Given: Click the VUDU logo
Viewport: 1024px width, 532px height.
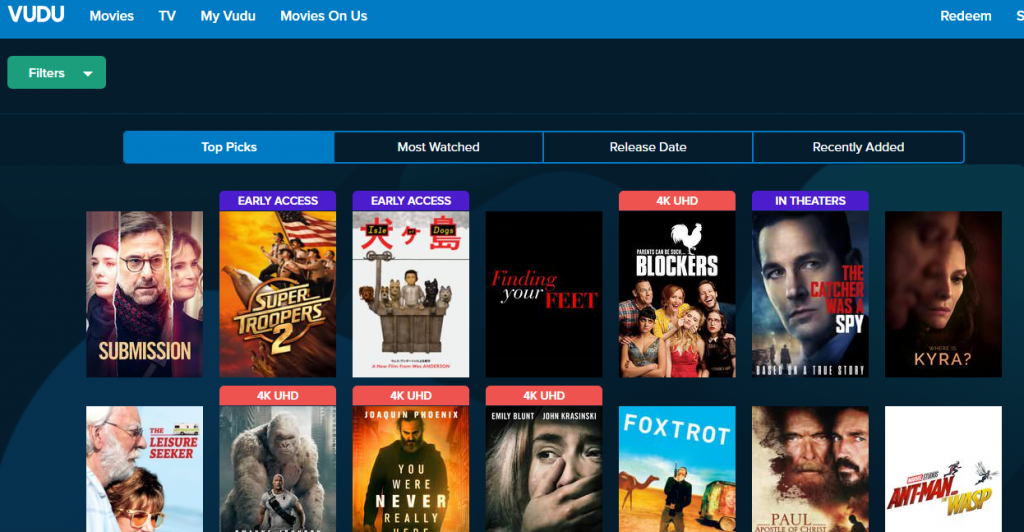Looking at the screenshot, I should pos(36,14).
